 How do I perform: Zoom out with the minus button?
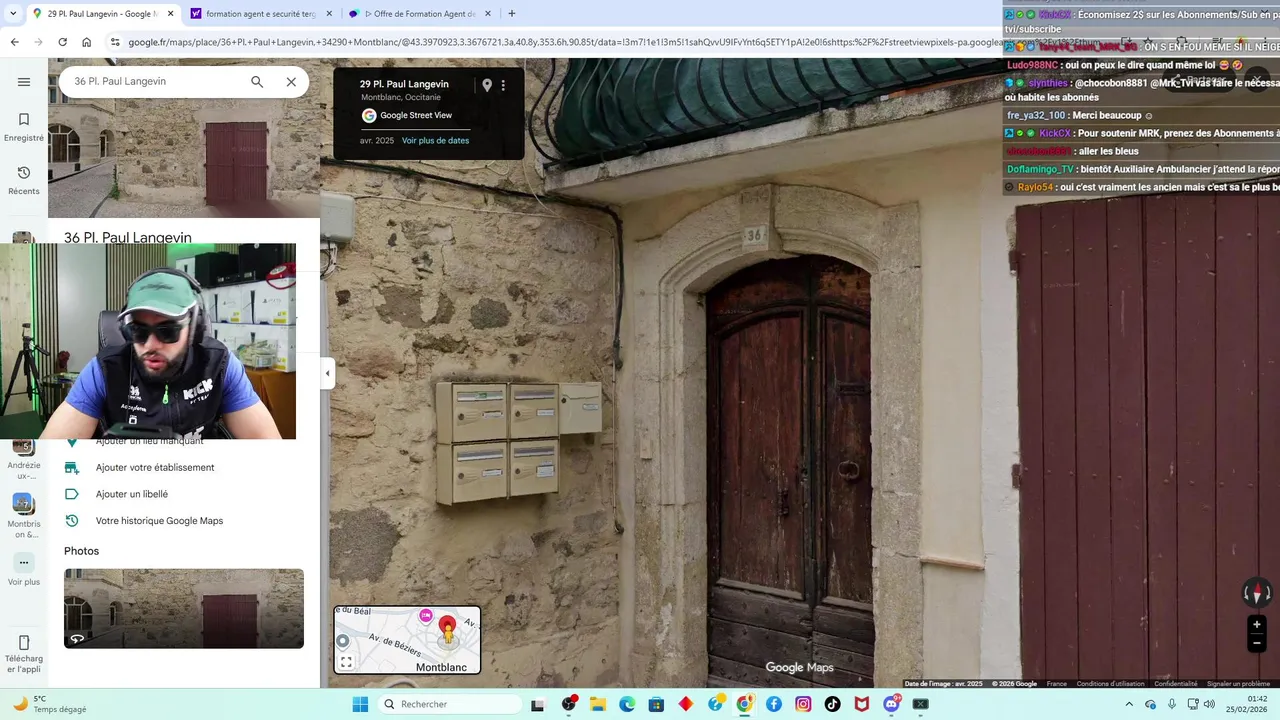[1257, 644]
